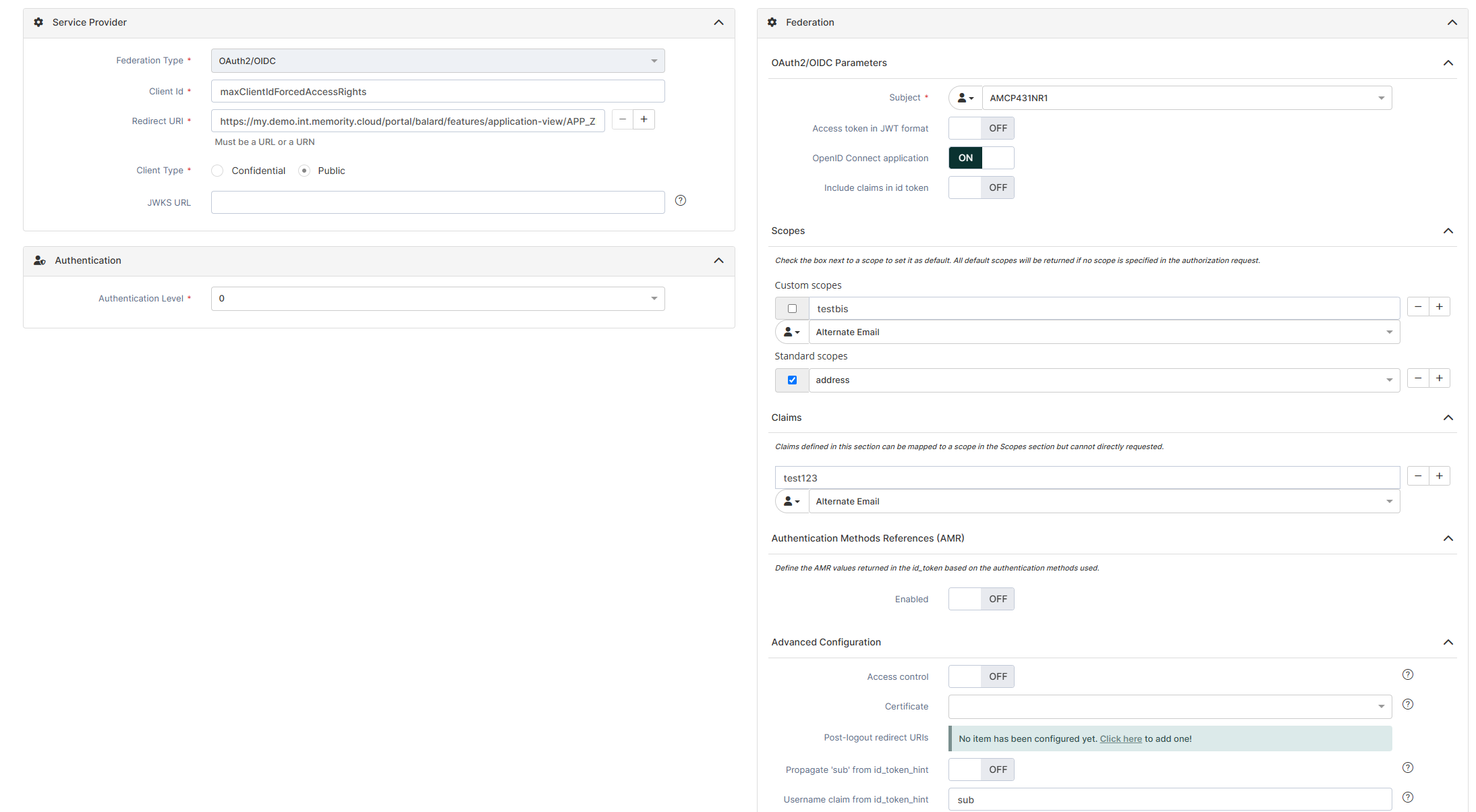Click the 'Click here' link

(x=1120, y=738)
